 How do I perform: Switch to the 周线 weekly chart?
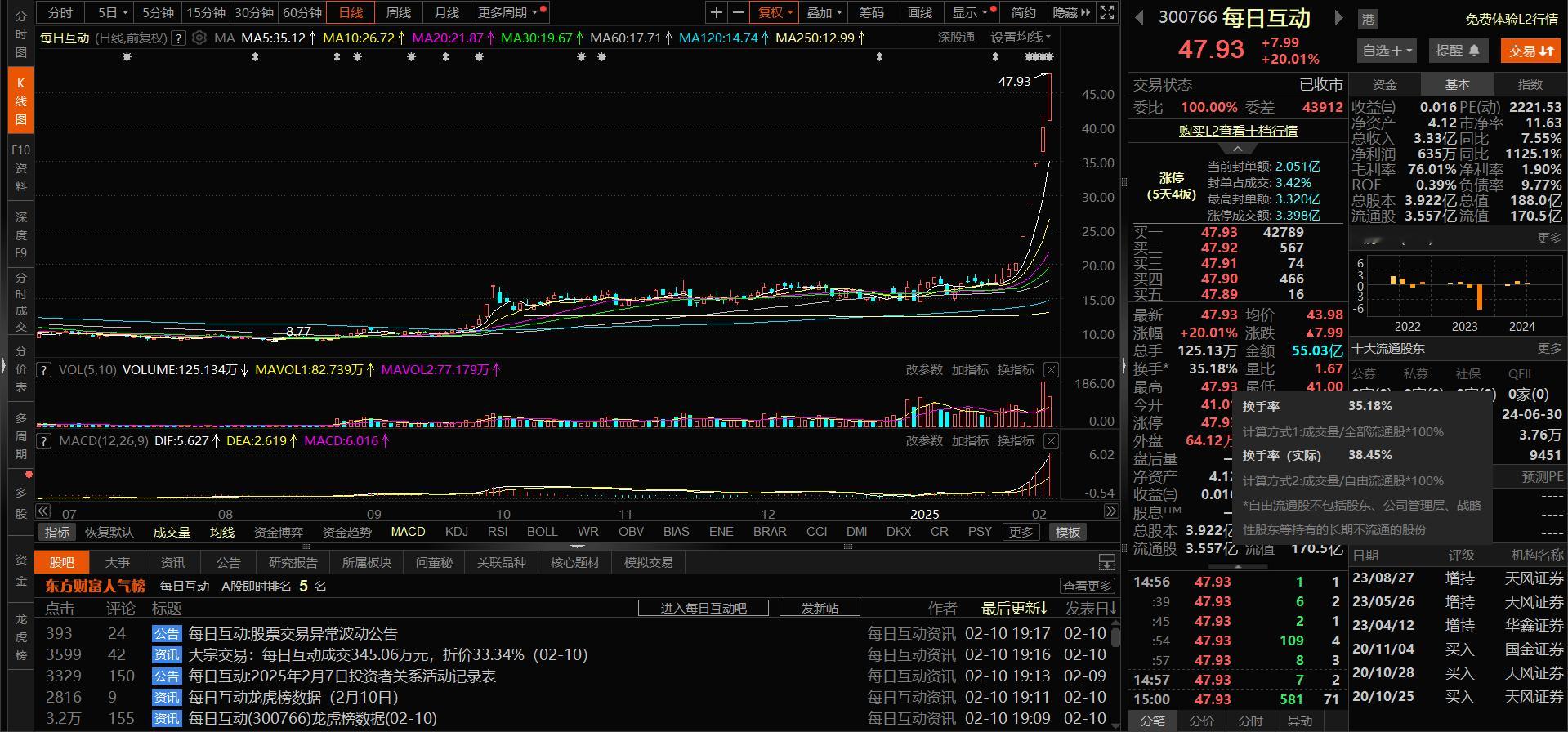tap(399, 12)
